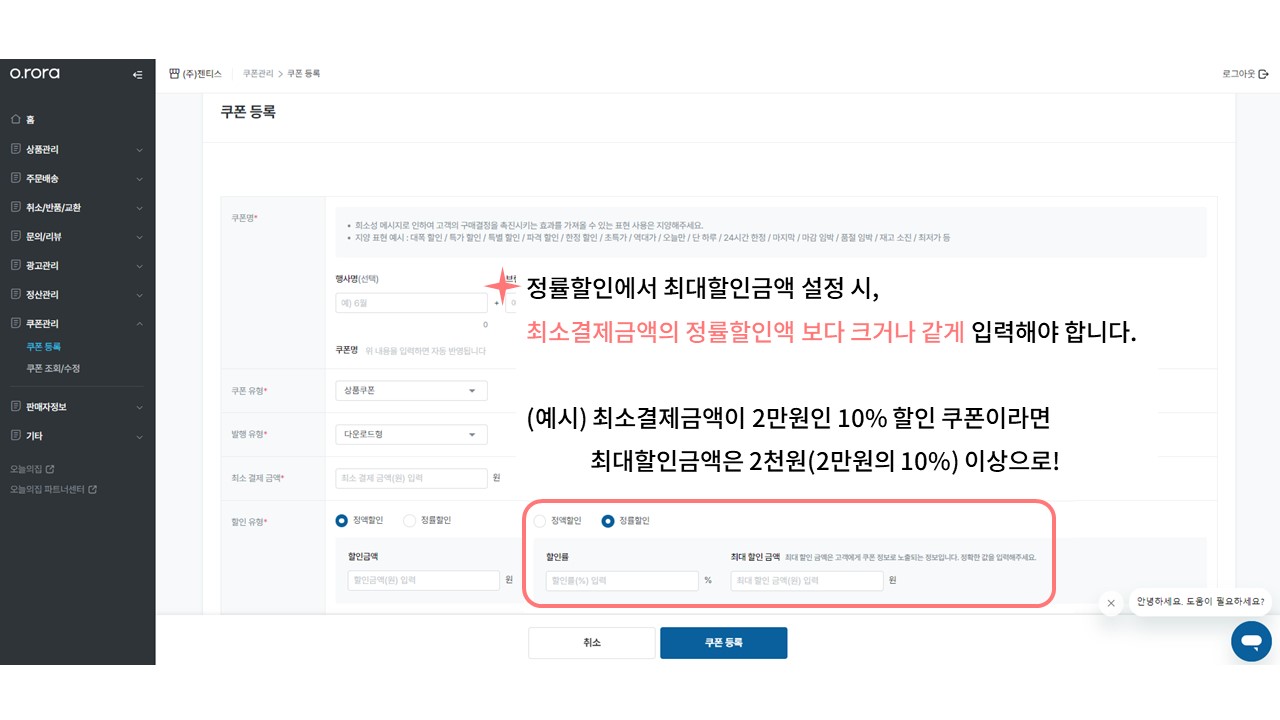This screenshot has height=720, width=1280.
Task: Open the 상품관리 menu label
Action: pos(42,149)
